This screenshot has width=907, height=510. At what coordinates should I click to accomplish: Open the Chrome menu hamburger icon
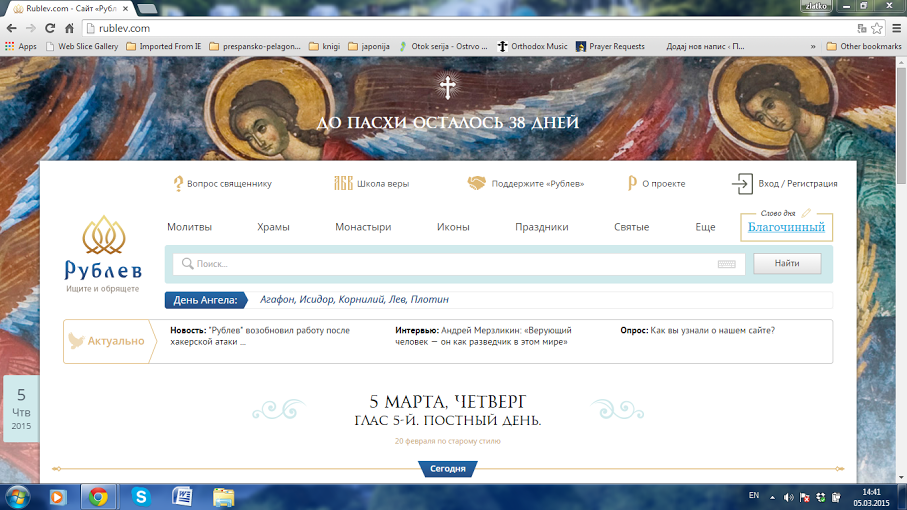pos(897,28)
